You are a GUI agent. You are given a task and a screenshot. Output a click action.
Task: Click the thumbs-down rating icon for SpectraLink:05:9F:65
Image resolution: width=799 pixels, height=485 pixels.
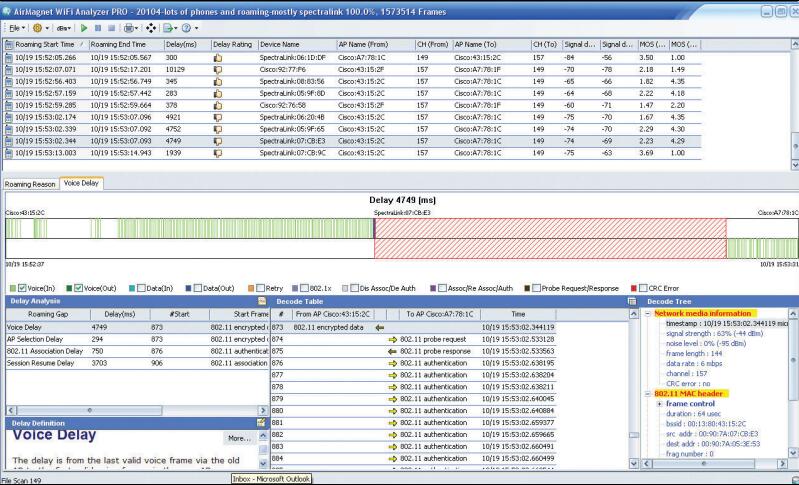pos(218,129)
